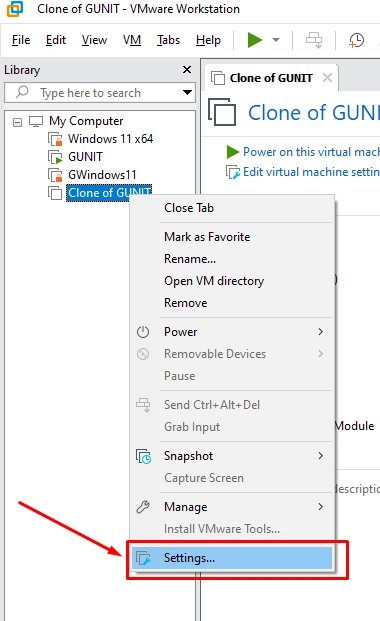Click the VMware Workstation logo in title bar
Viewport: 380px width, 621px height.
click(15, 9)
